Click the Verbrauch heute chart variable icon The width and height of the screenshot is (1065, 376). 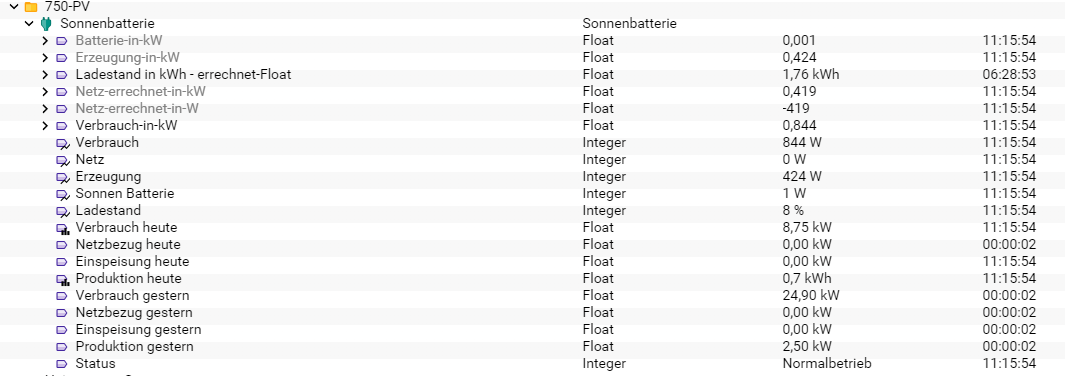click(62, 228)
